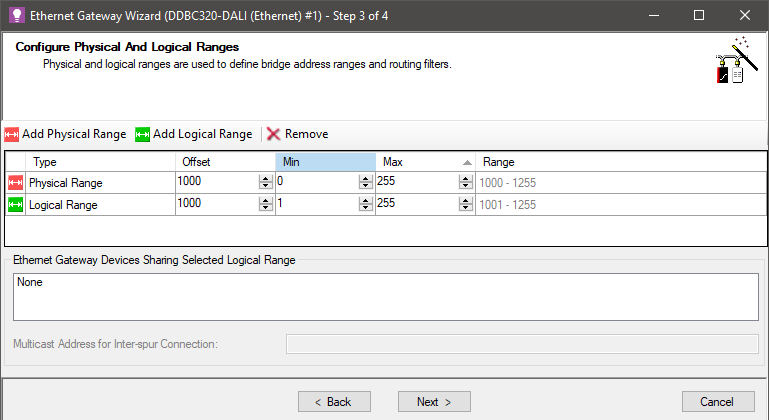Viewport: 769px width, 420px height.
Task: Maximize the wizard window
Action: click(699, 16)
